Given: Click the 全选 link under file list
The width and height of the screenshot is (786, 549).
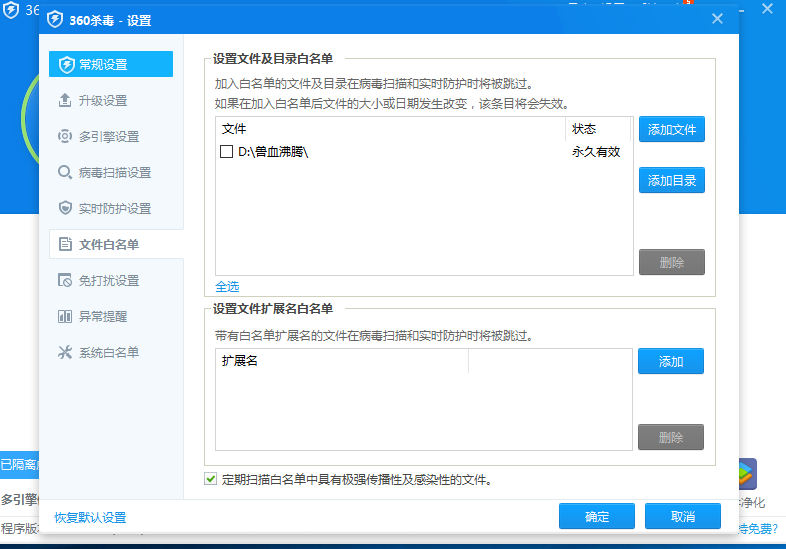Looking at the screenshot, I should (x=227, y=286).
